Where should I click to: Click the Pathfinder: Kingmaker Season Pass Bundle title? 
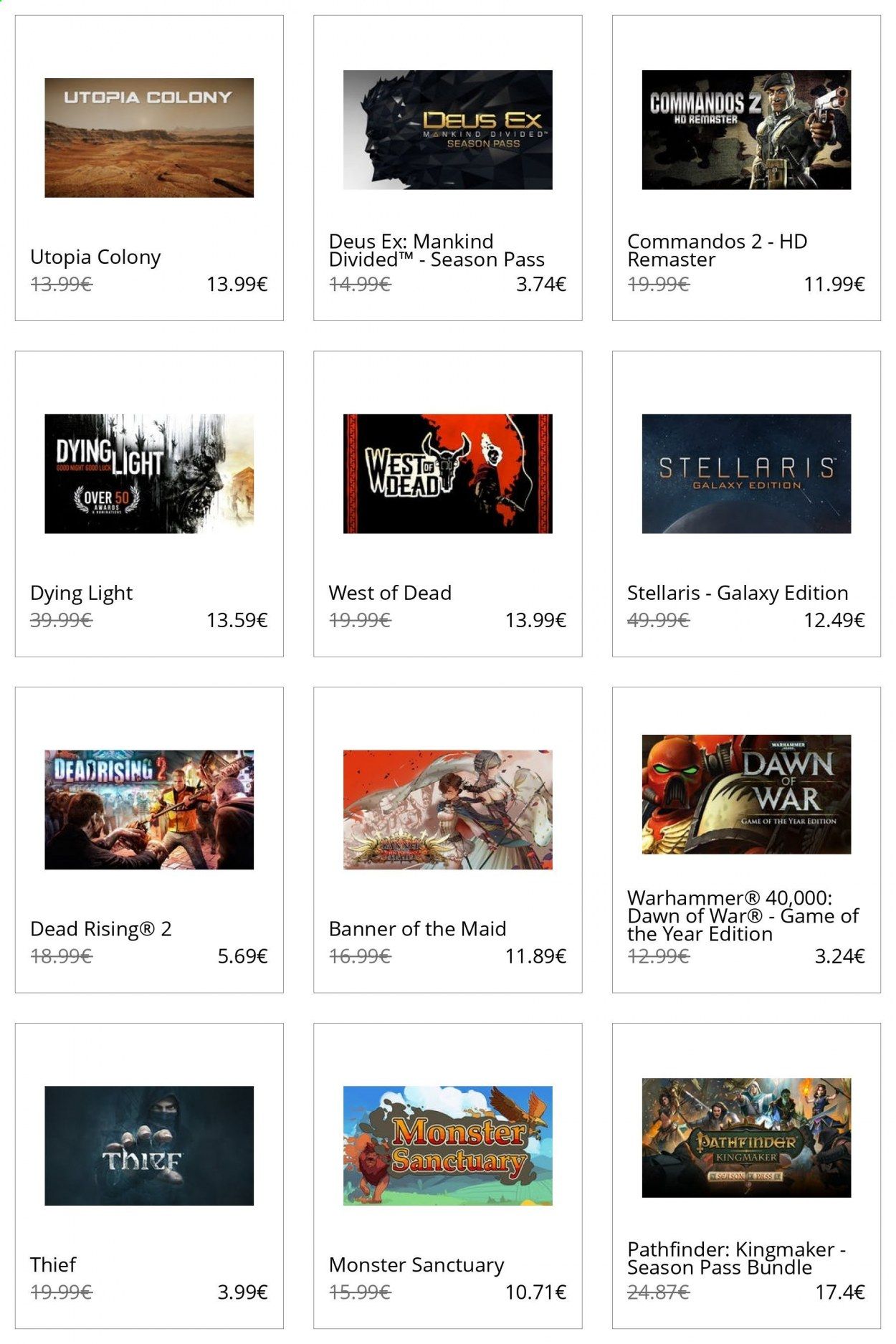pyautogui.click(x=737, y=1259)
